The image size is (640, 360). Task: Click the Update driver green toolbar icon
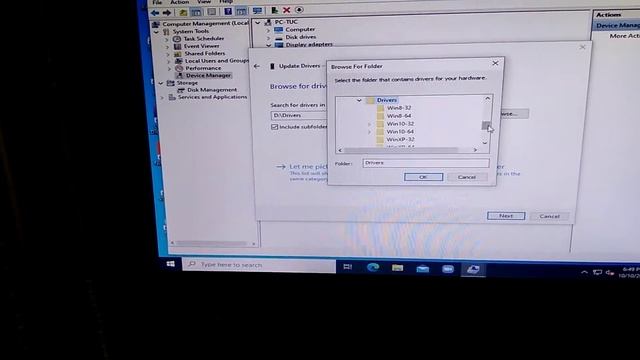coord(275,10)
